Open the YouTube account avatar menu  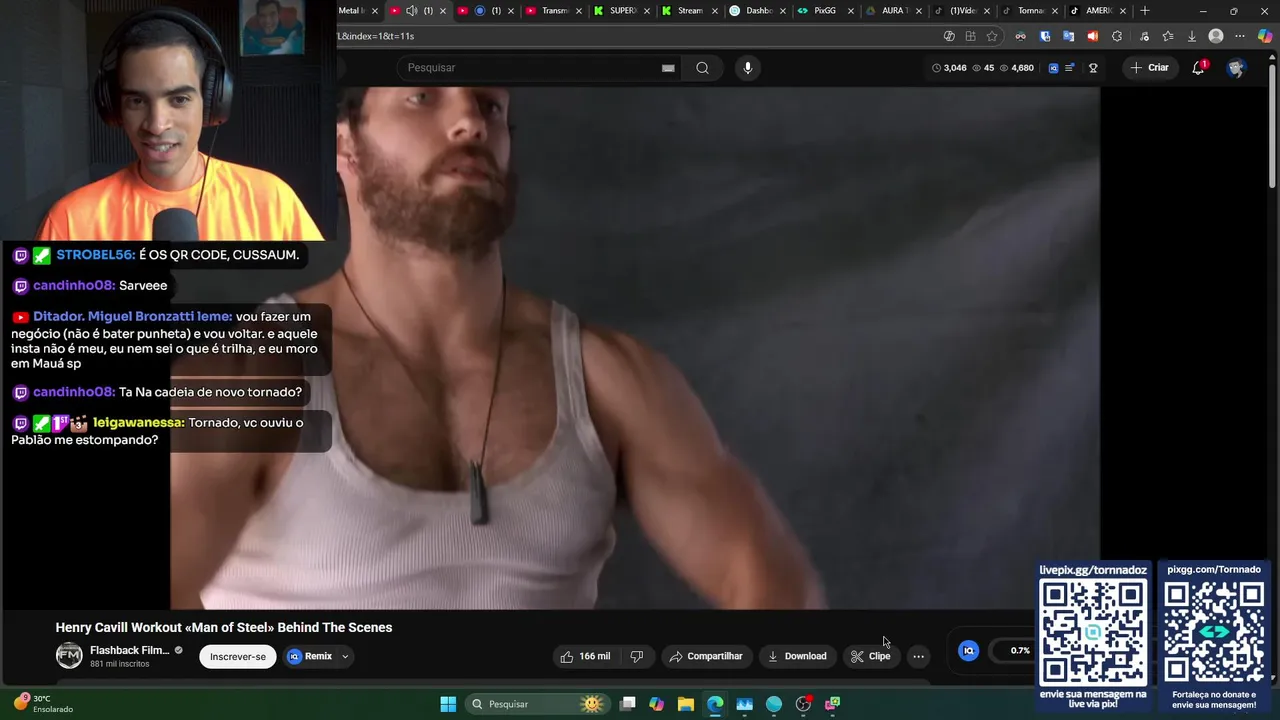click(1236, 68)
